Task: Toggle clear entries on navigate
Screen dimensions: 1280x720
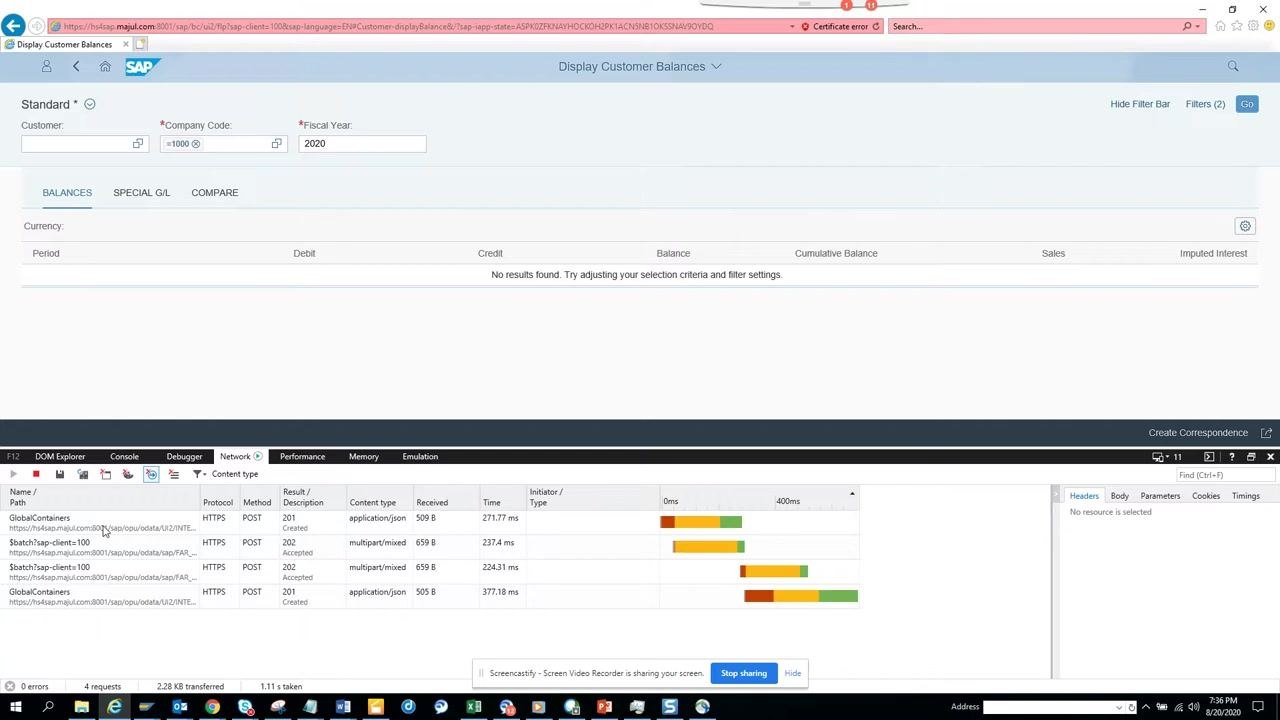Action: click(x=151, y=474)
